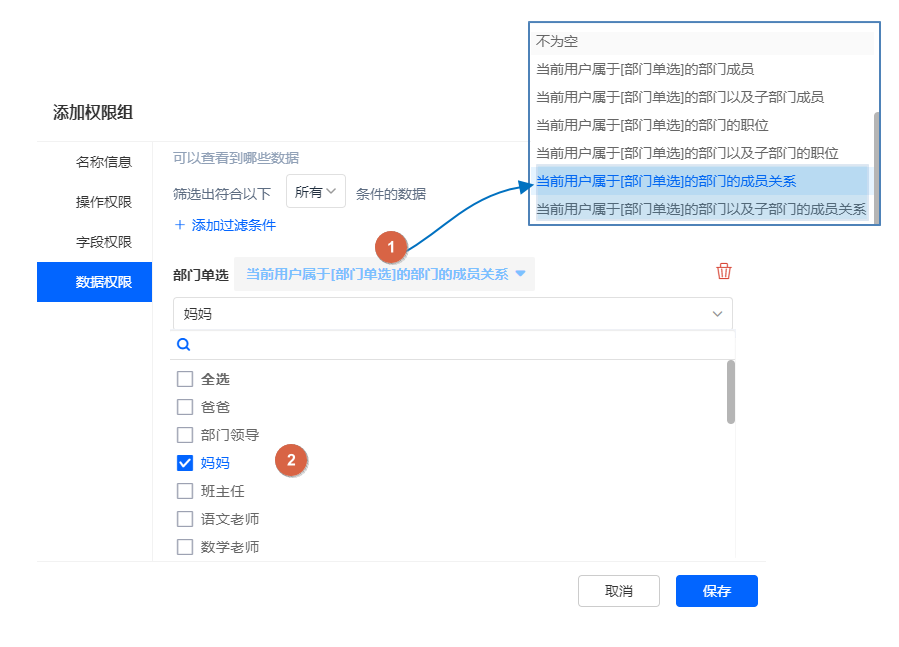Enable the 爸爸 checkbox

184,407
